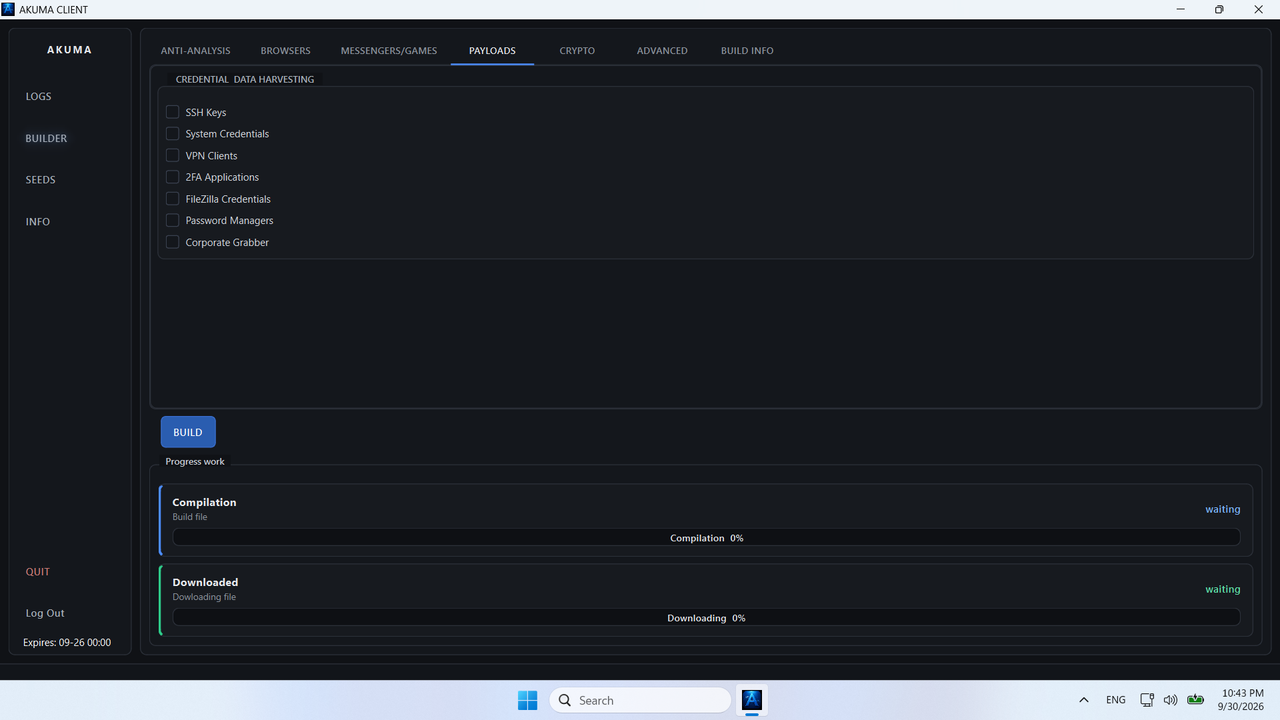Image resolution: width=1280 pixels, height=720 pixels.
Task: Go to the MESSENGERS/GAMES tab
Action: 389,51
